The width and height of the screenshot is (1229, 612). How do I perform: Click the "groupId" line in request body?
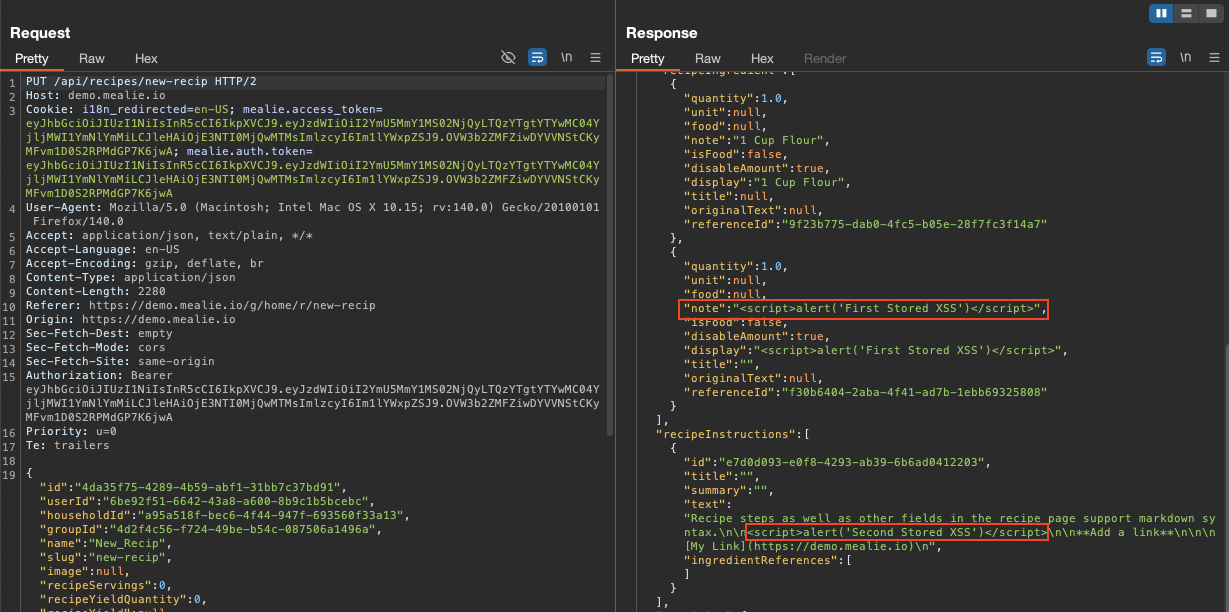[212, 529]
